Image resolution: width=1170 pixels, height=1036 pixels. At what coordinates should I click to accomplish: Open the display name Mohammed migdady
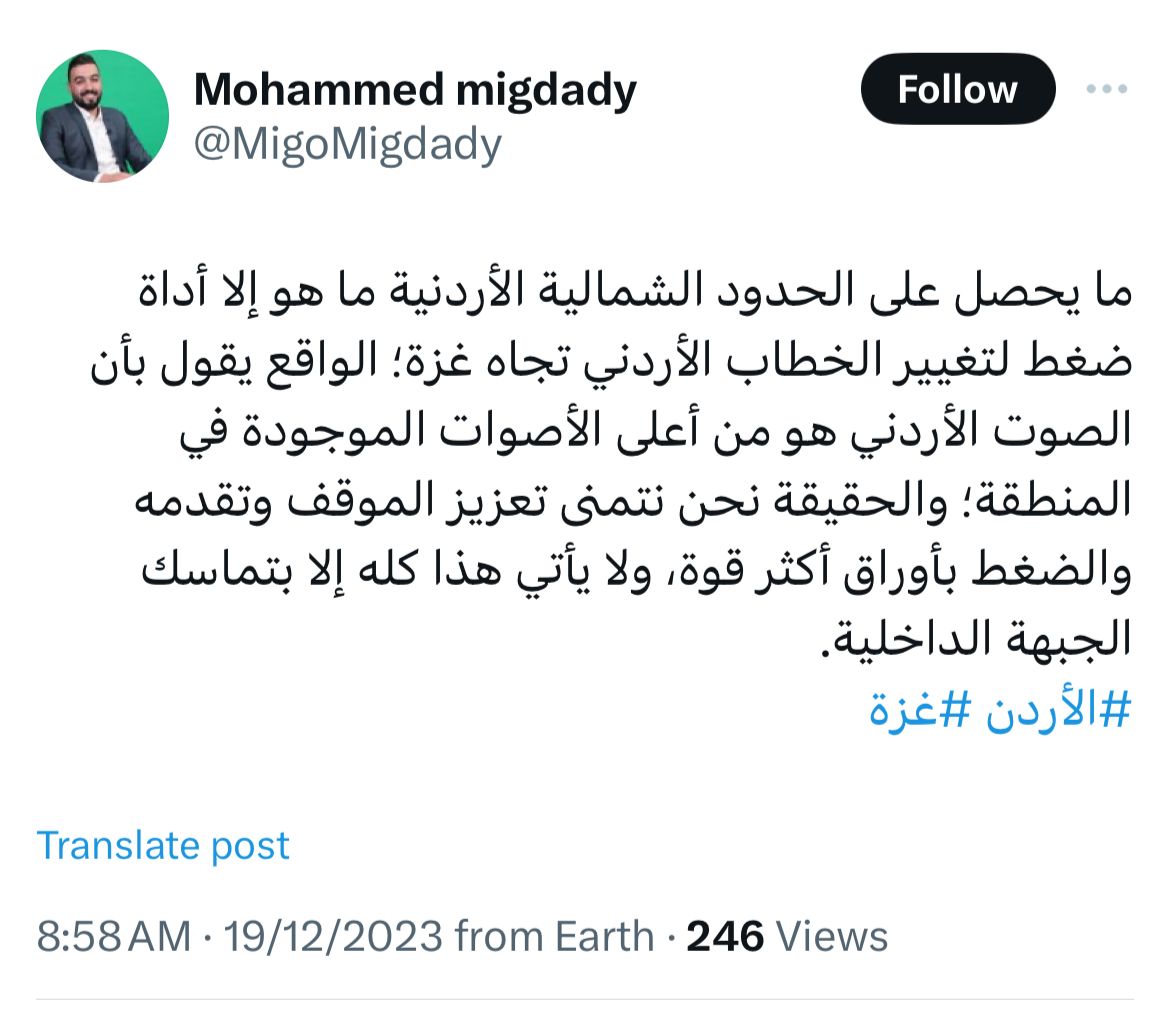tap(415, 90)
